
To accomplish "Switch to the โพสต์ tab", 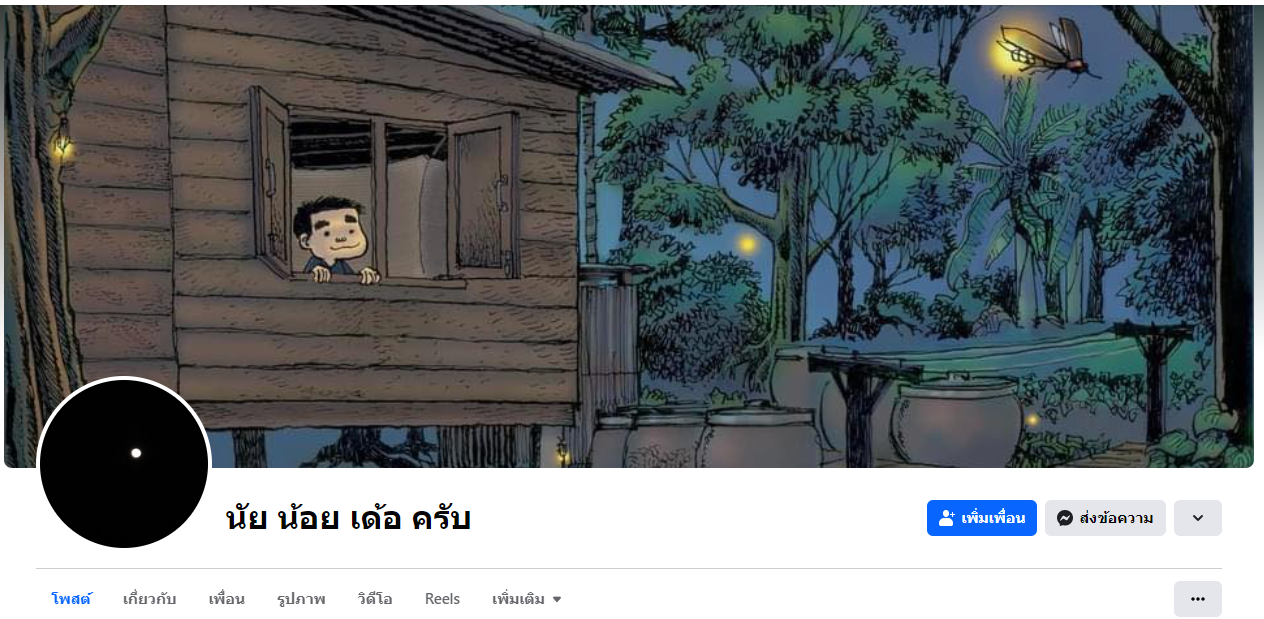I will (71, 599).
